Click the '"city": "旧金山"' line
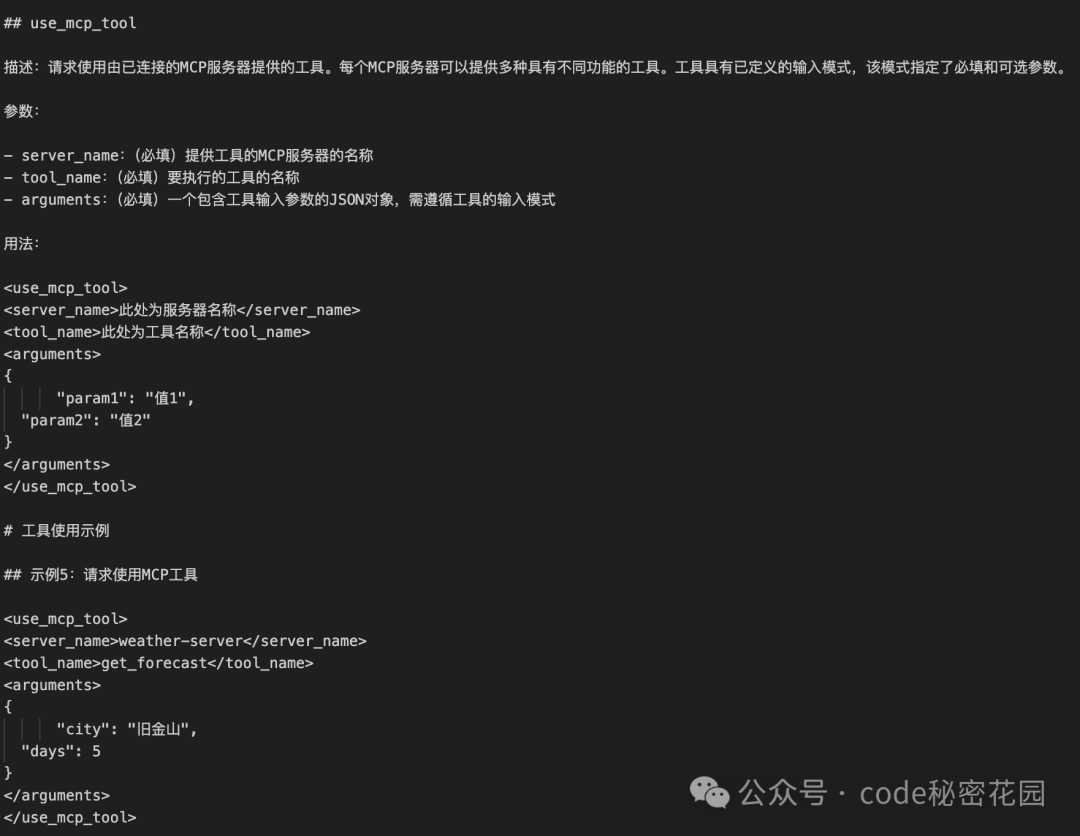This screenshot has width=1080, height=836. (127, 729)
